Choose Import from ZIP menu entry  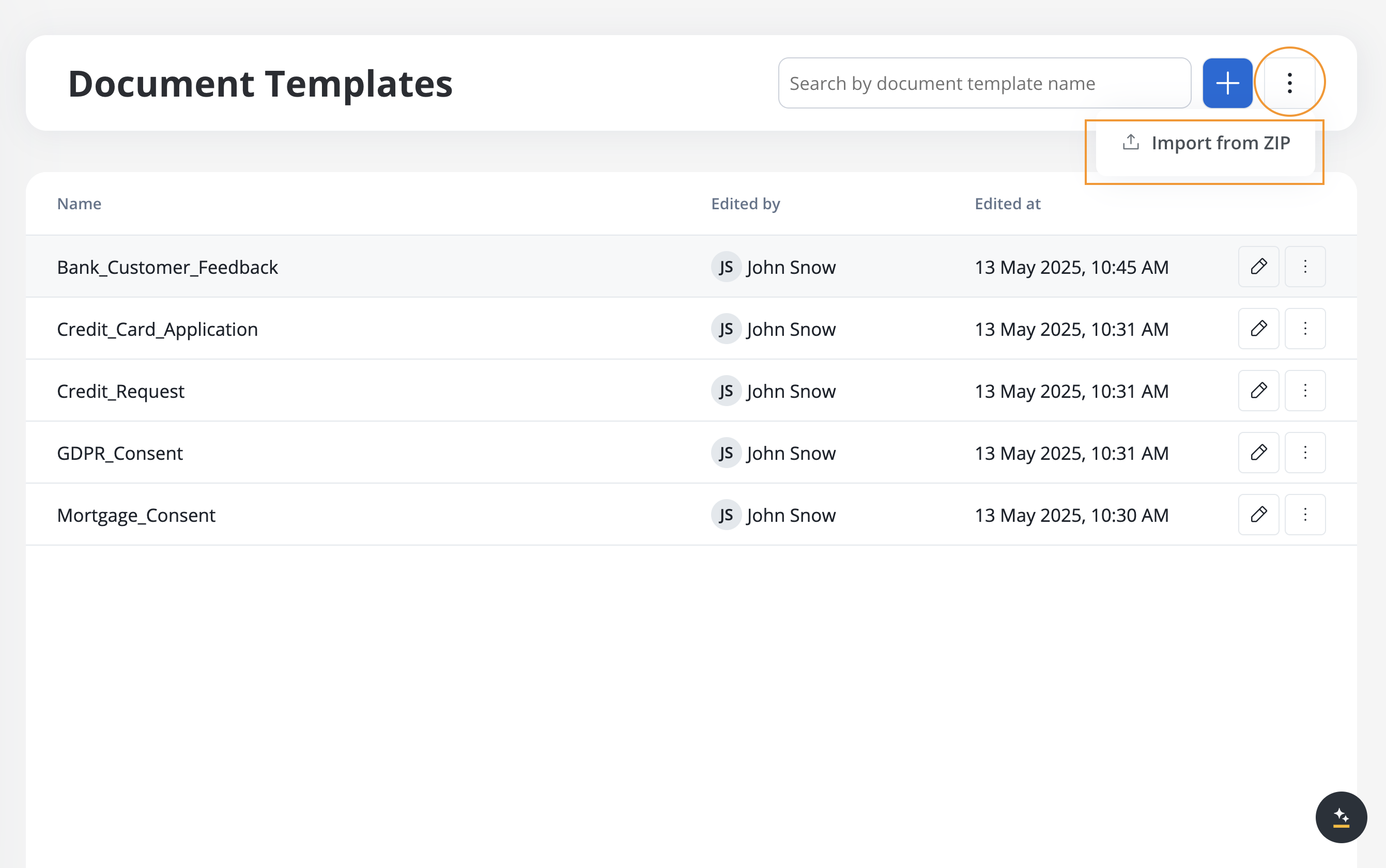[1205, 143]
